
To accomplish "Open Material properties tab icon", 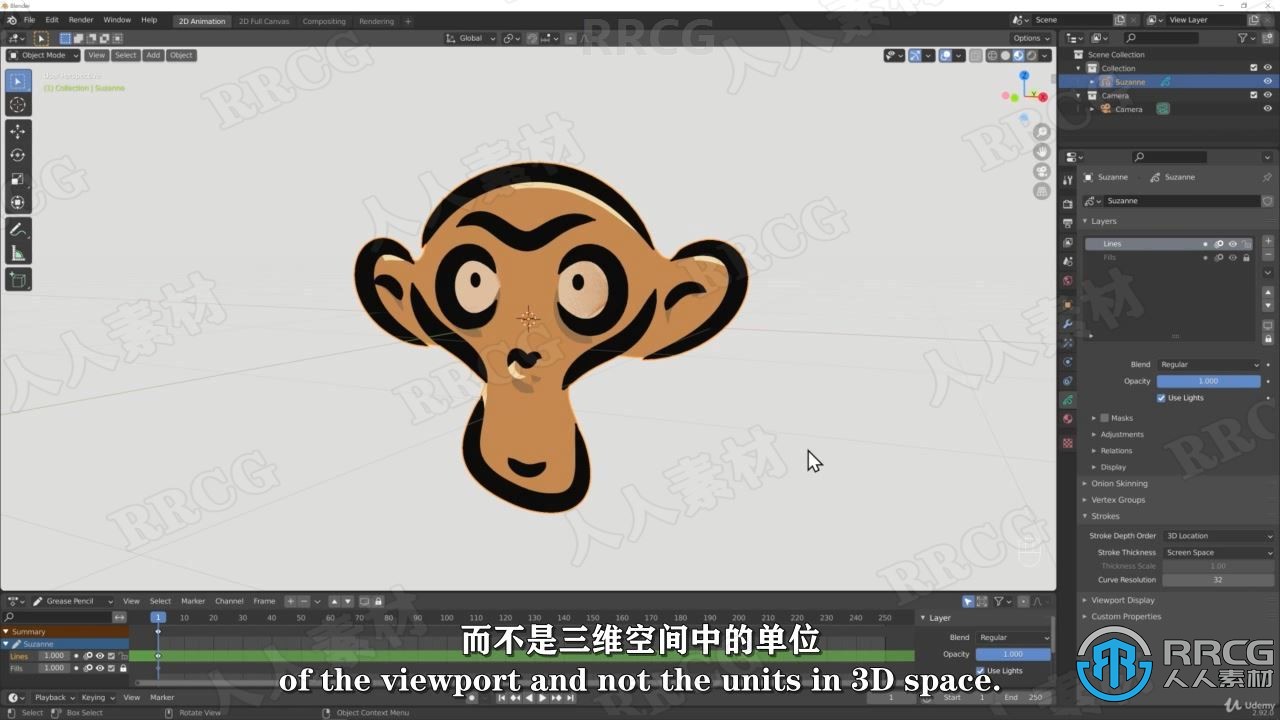I will pyautogui.click(x=1068, y=419).
